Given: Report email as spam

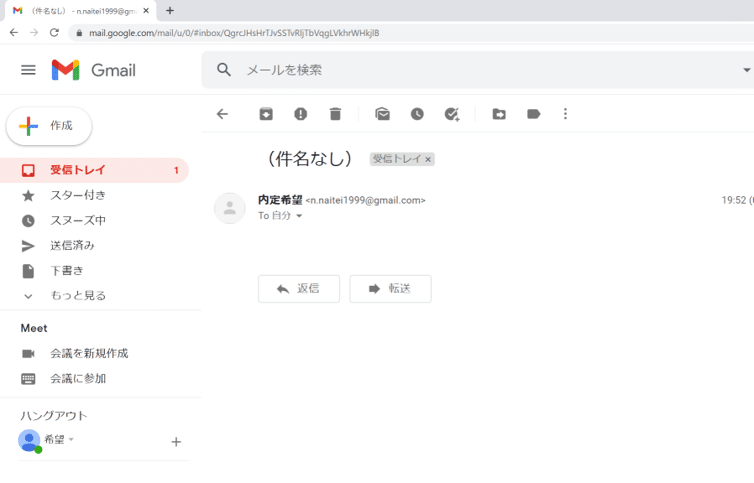Looking at the screenshot, I should pos(301,114).
